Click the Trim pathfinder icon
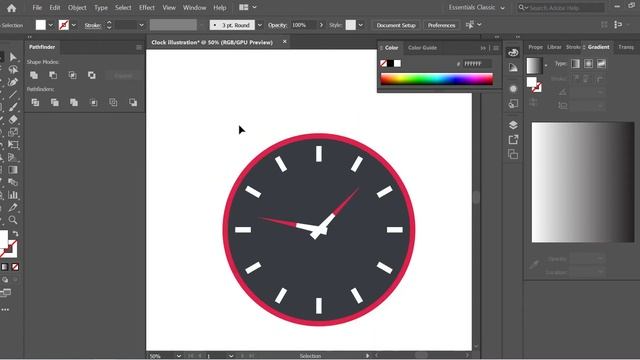 click(x=55, y=102)
